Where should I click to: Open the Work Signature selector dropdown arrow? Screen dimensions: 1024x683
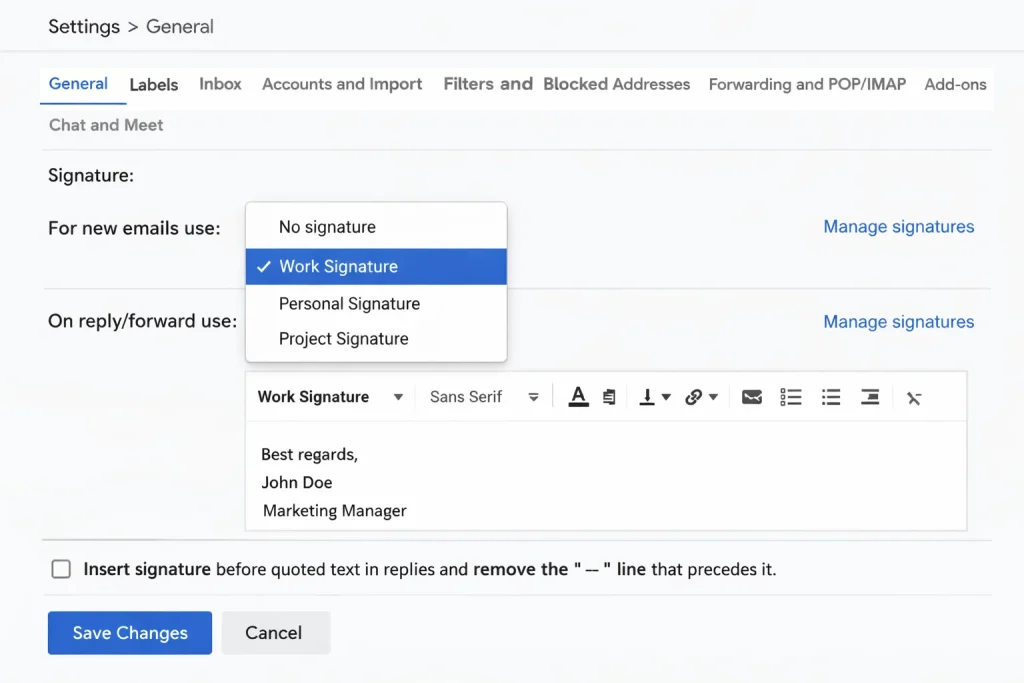[x=398, y=397]
